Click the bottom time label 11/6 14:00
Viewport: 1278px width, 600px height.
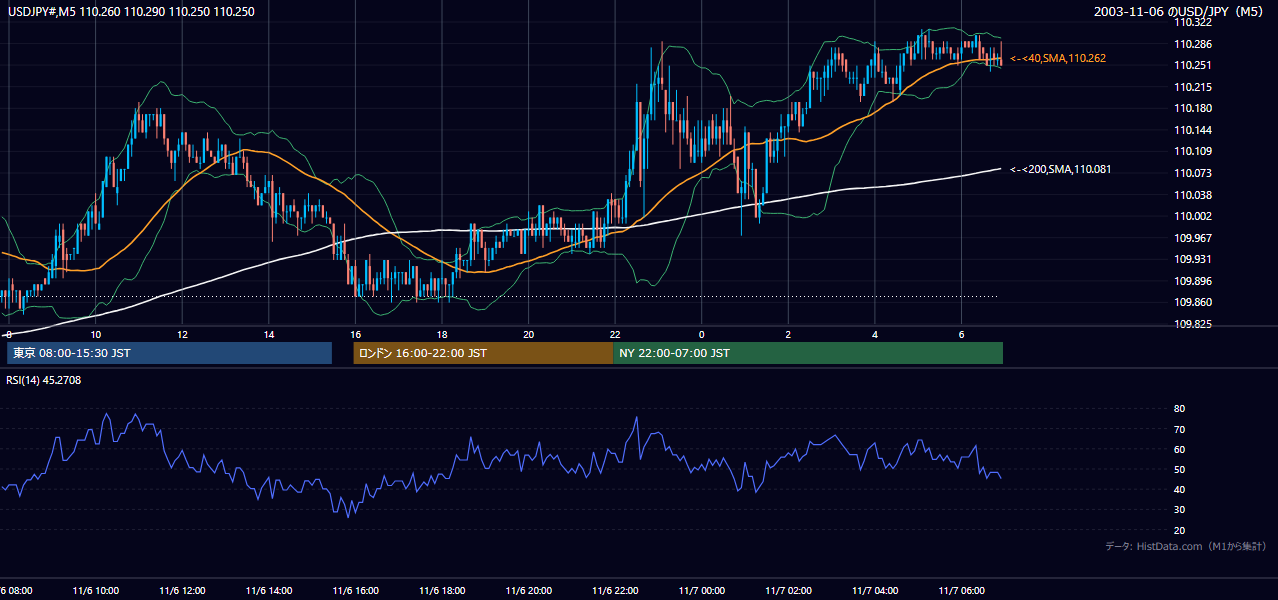pyautogui.click(x=269, y=590)
